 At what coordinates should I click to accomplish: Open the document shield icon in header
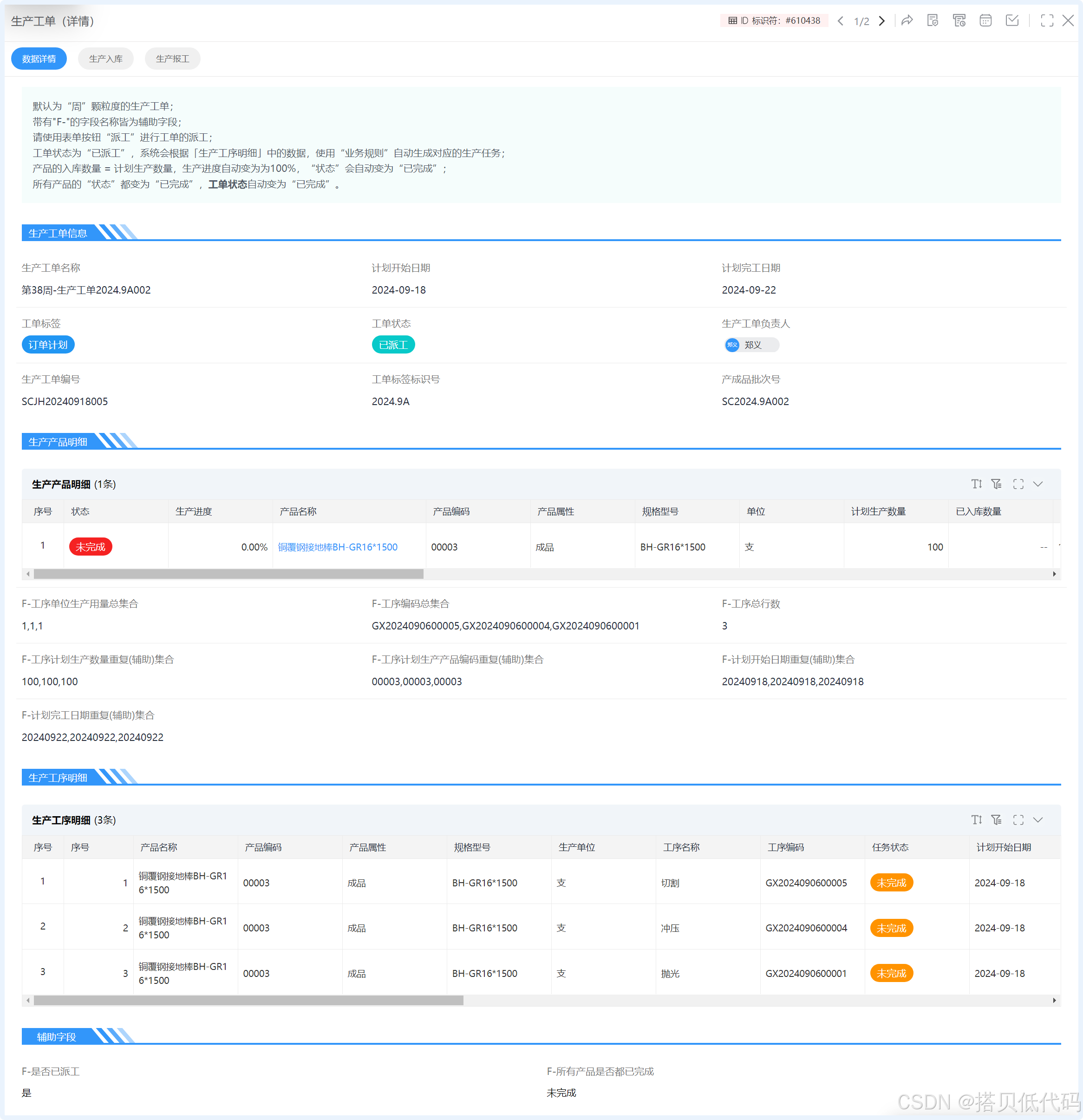pyautogui.click(x=933, y=21)
